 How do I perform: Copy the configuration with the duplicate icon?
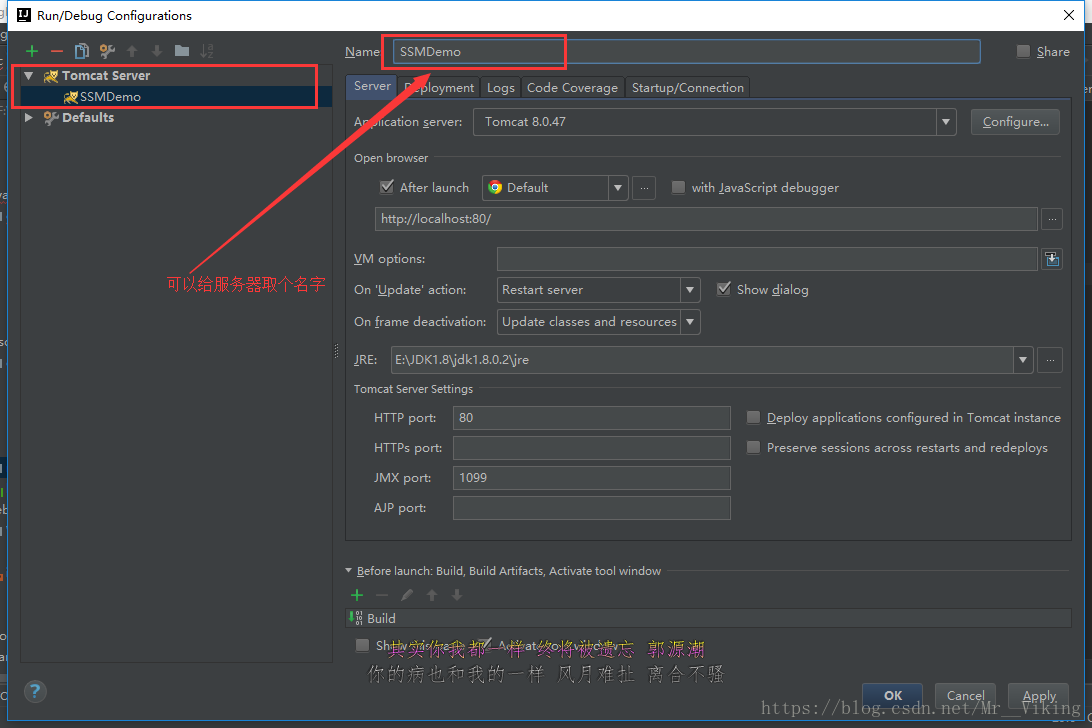(81, 51)
